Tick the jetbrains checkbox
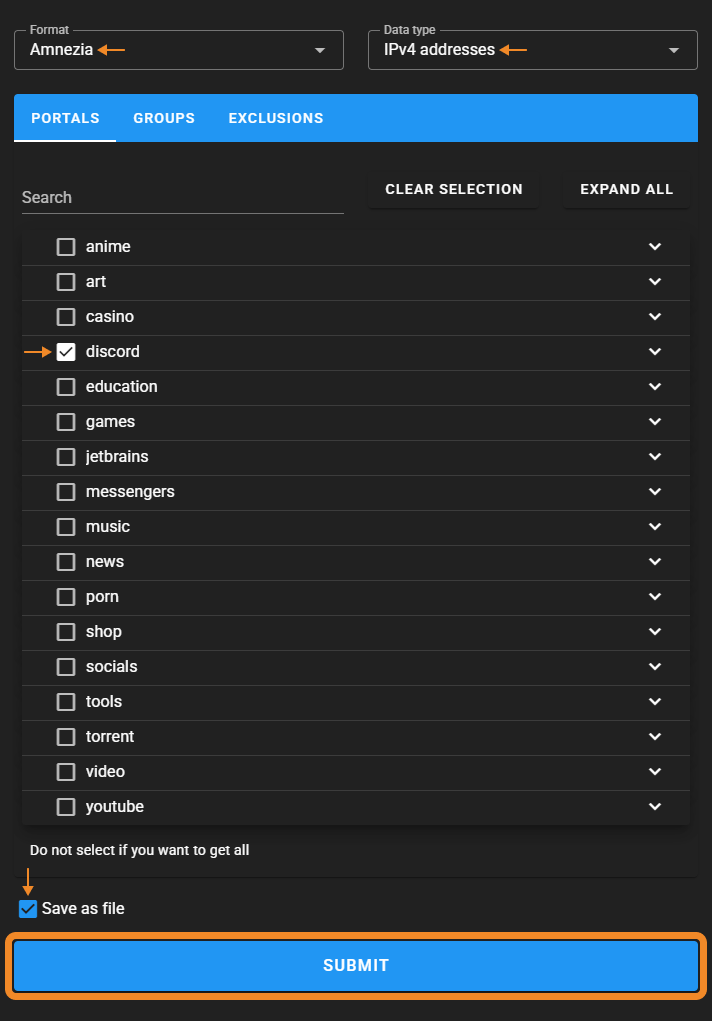This screenshot has width=712, height=1021. tap(66, 457)
